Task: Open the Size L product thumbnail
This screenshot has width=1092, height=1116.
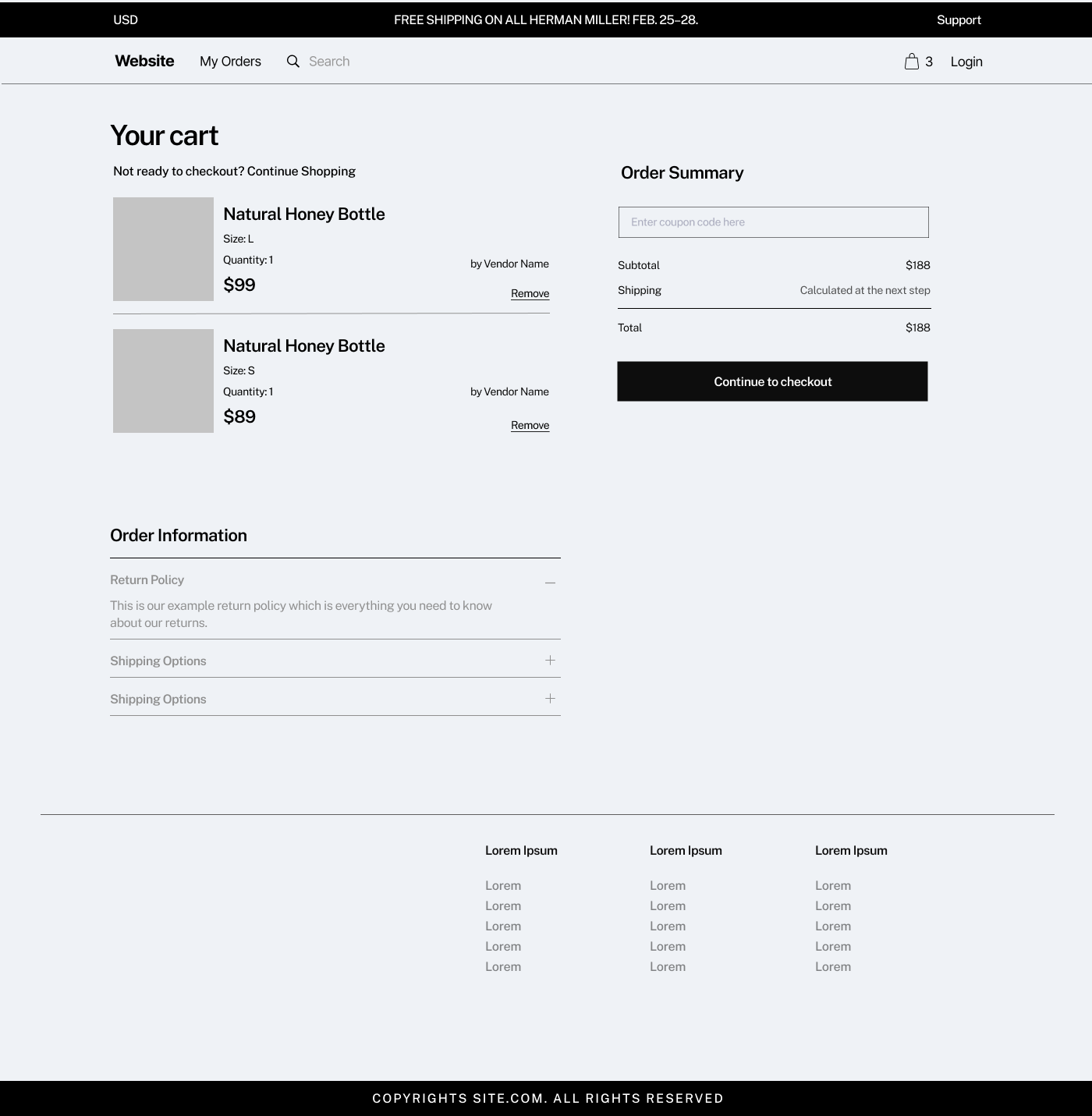Action: (163, 249)
